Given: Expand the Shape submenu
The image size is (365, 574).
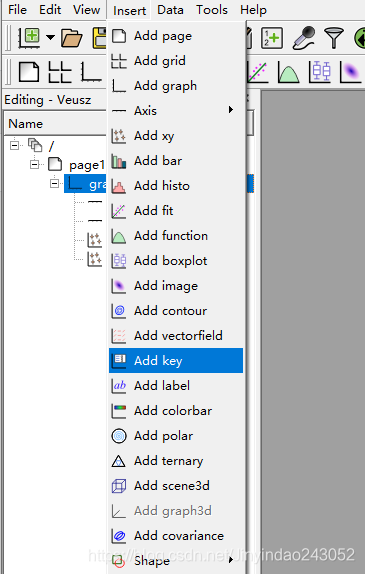Looking at the screenshot, I should click(176, 560).
